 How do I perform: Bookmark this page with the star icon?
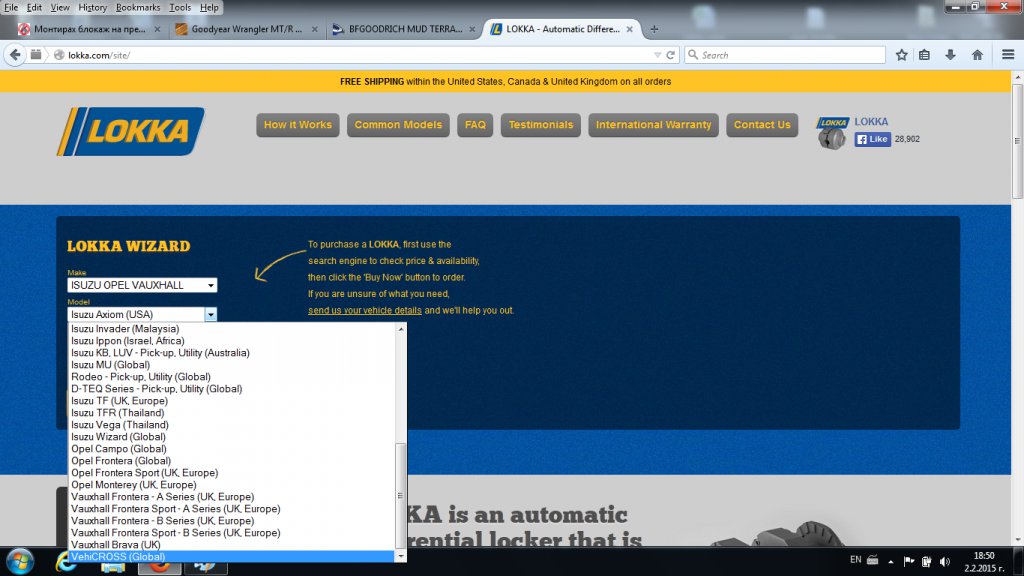click(x=901, y=55)
